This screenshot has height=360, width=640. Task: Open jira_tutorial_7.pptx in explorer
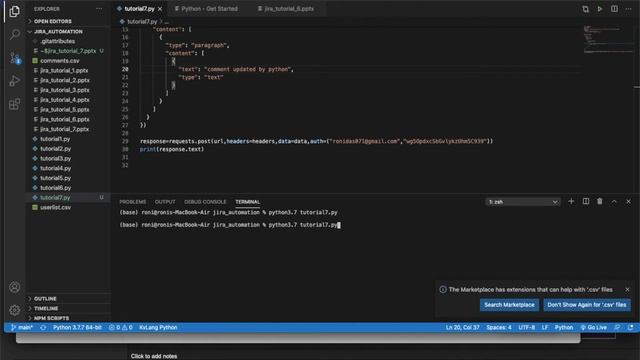click(64, 129)
